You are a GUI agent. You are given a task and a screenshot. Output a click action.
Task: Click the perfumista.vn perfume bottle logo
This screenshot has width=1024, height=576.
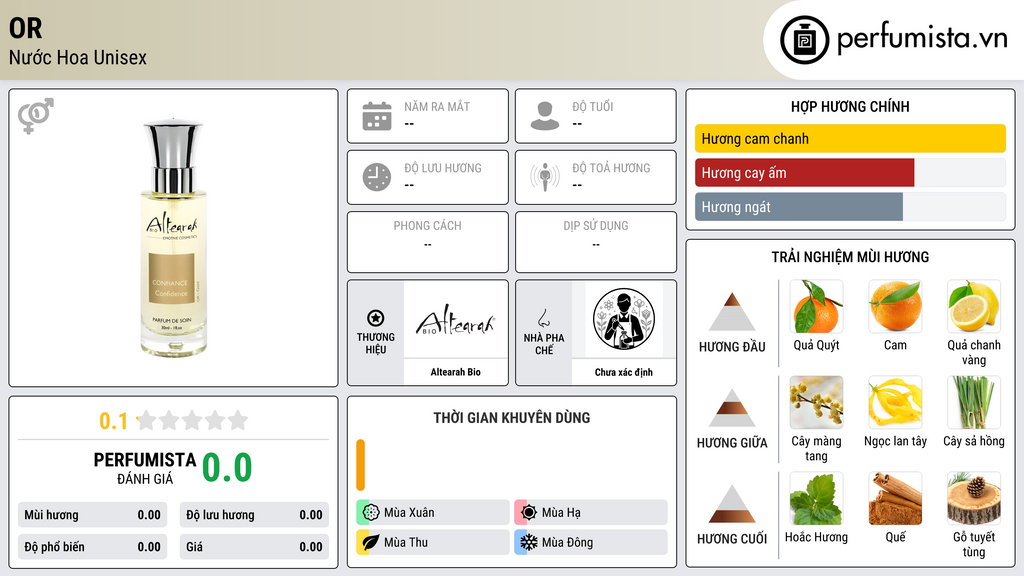[804, 40]
